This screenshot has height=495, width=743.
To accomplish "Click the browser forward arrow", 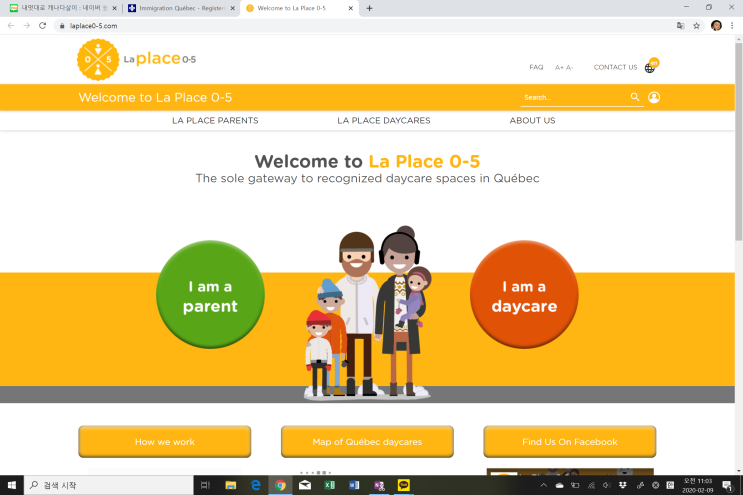I will [27, 26].
